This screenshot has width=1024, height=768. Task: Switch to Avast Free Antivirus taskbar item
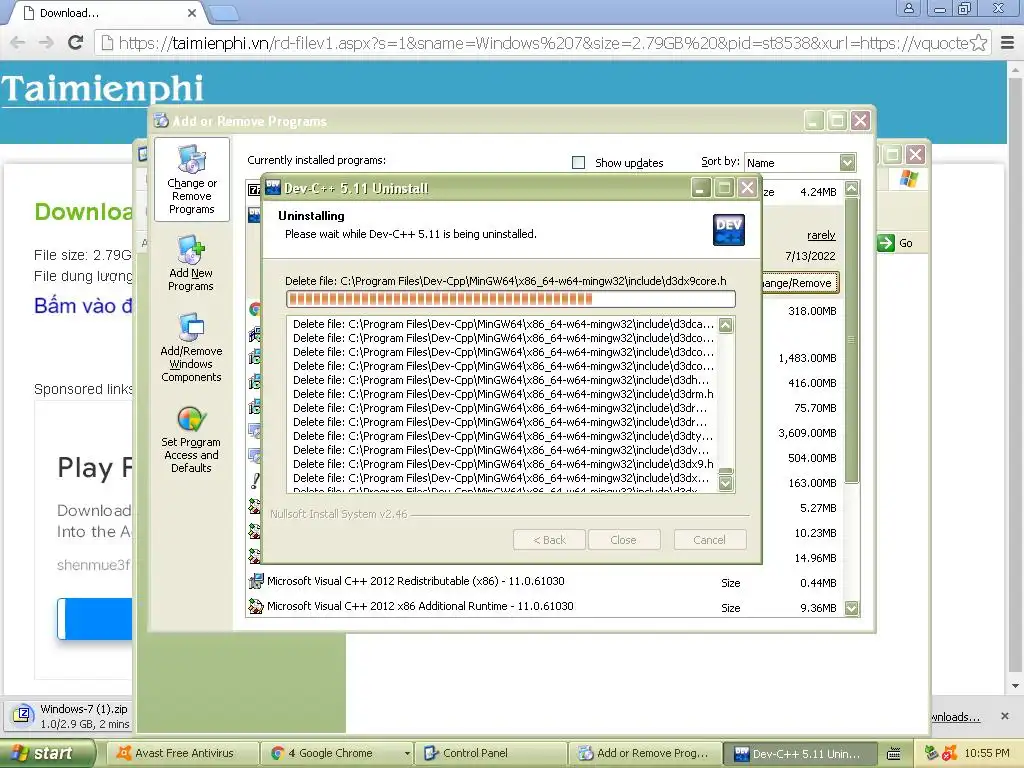181,753
